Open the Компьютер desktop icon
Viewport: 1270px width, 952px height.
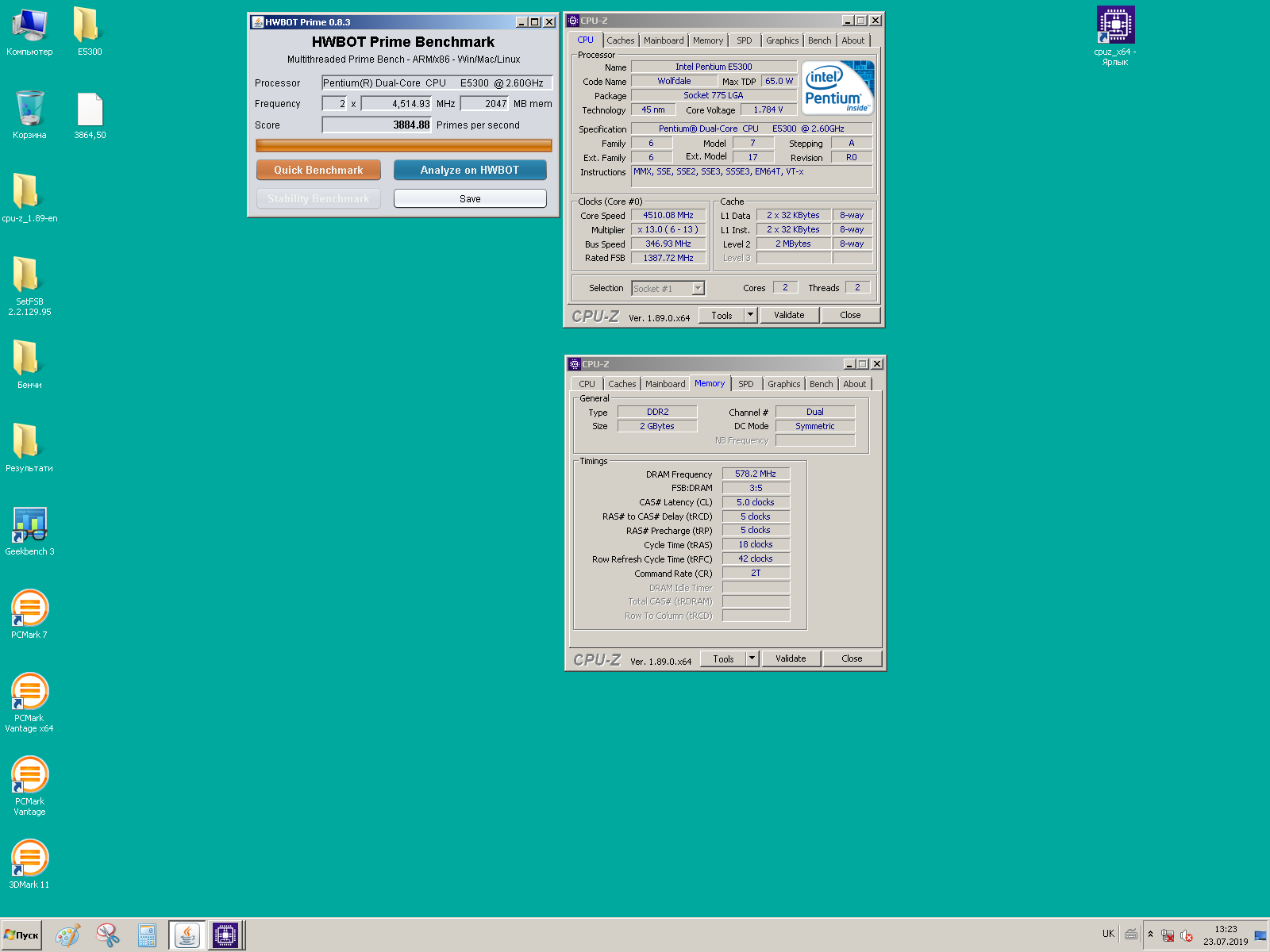tap(29, 32)
